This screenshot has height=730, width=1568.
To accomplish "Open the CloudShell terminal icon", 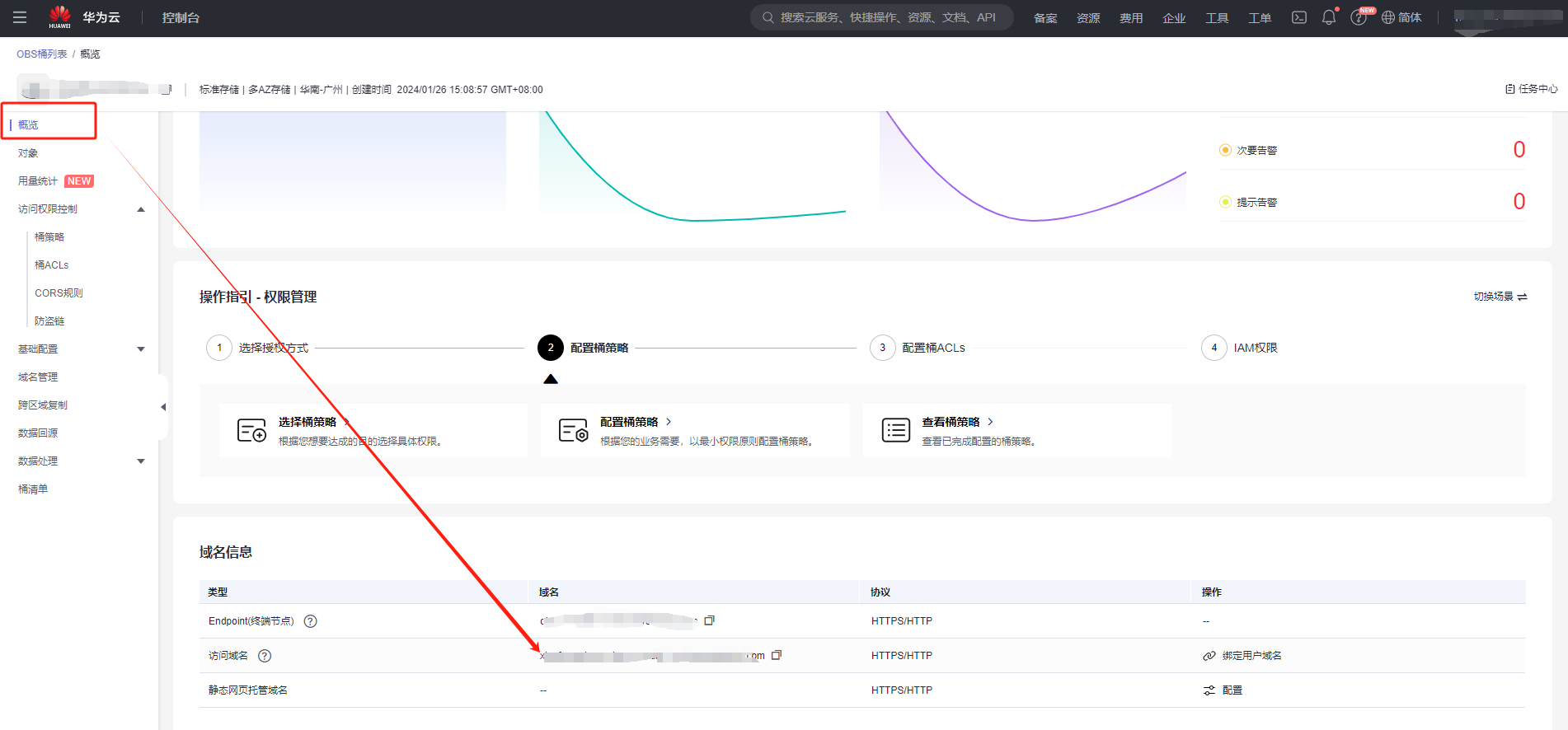I will (1298, 17).
